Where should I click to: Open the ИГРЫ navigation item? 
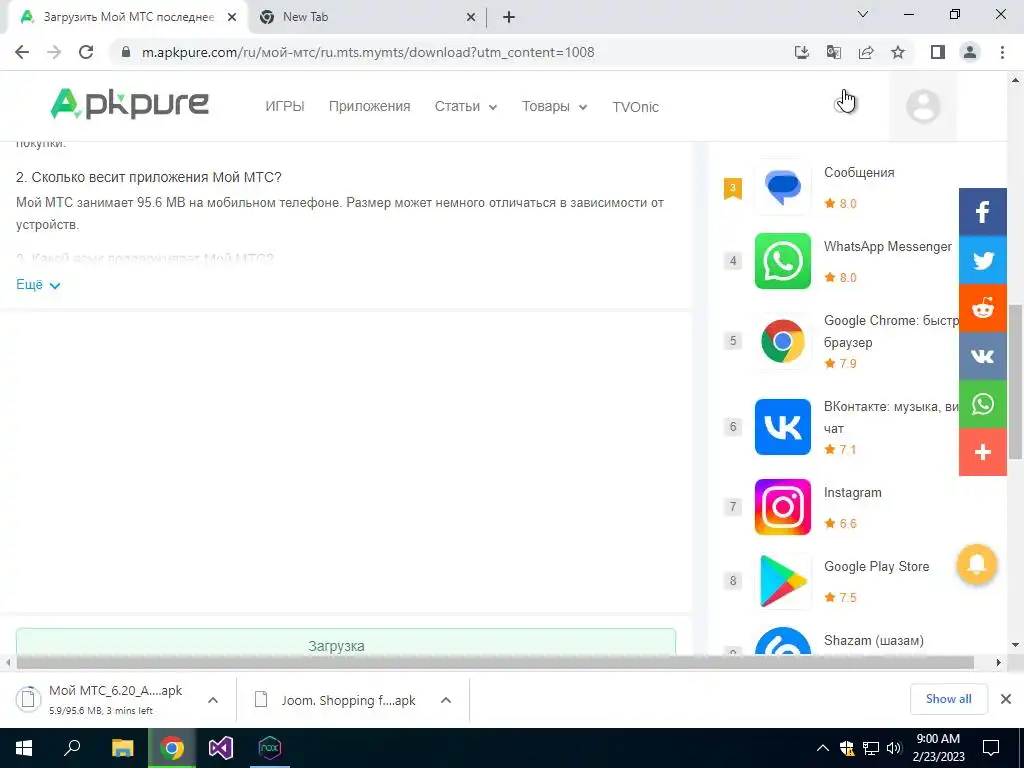pyautogui.click(x=285, y=106)
